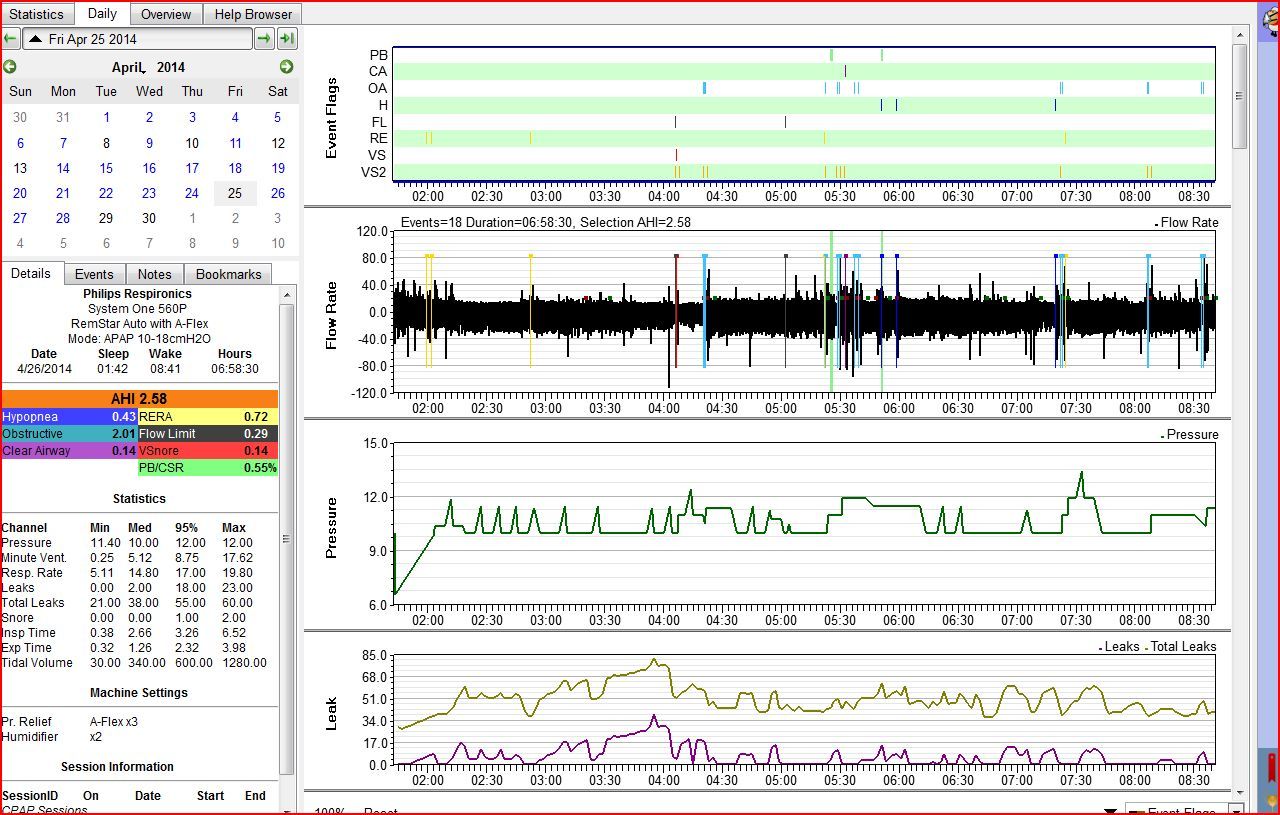1280x815 pixels.
Task: Click the Resp. Rate statistics row
Action: coord(134,573)
